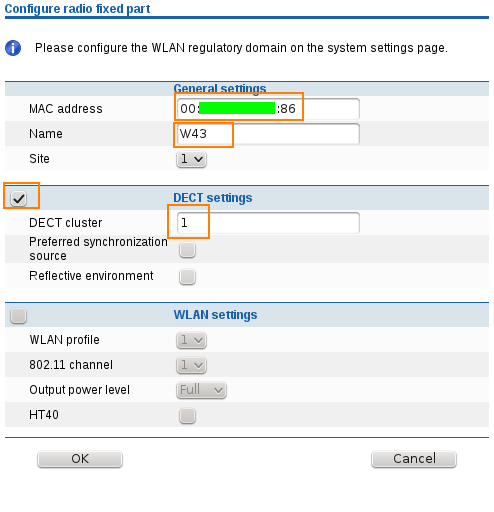Open Output power level dropdown
This screenshot has width=494, height=512.
coord(201,390)
